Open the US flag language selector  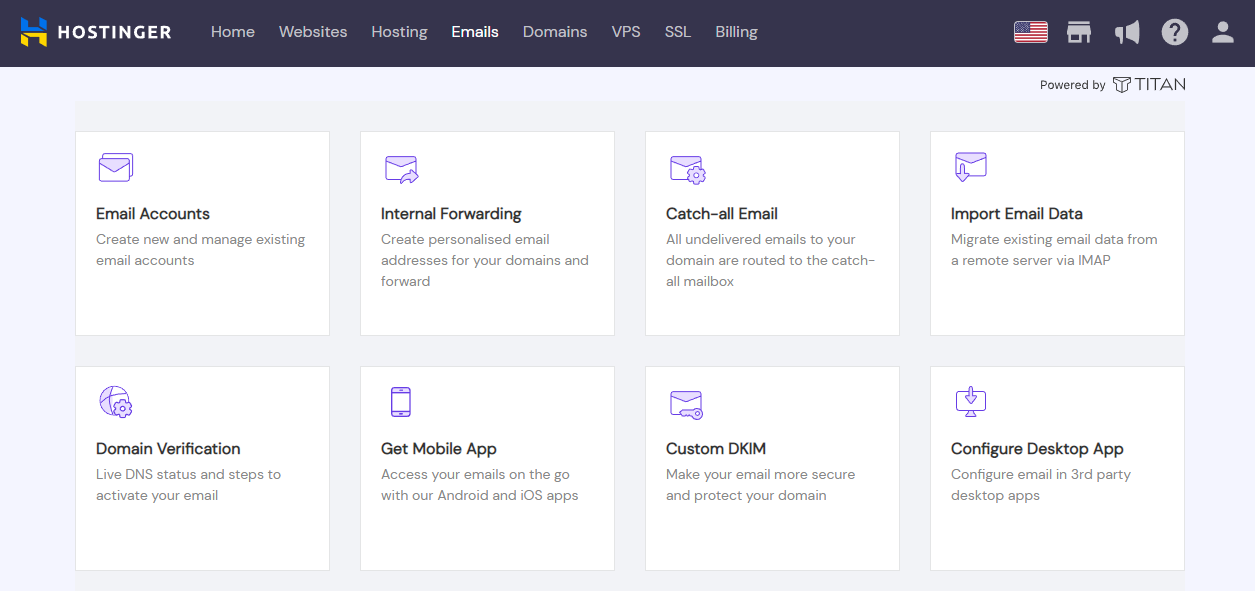pyautogui.click(x=1030, y=31)
